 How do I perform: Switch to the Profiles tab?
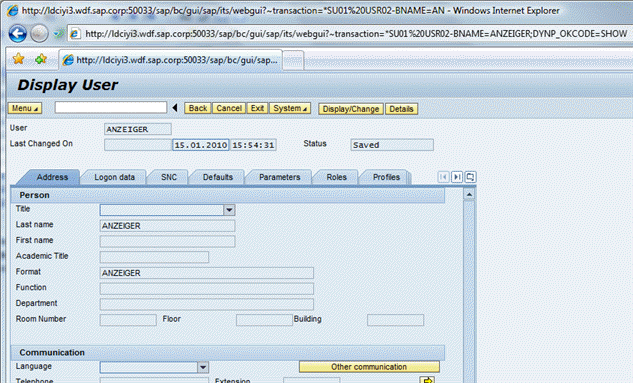(x=386, y=177)
